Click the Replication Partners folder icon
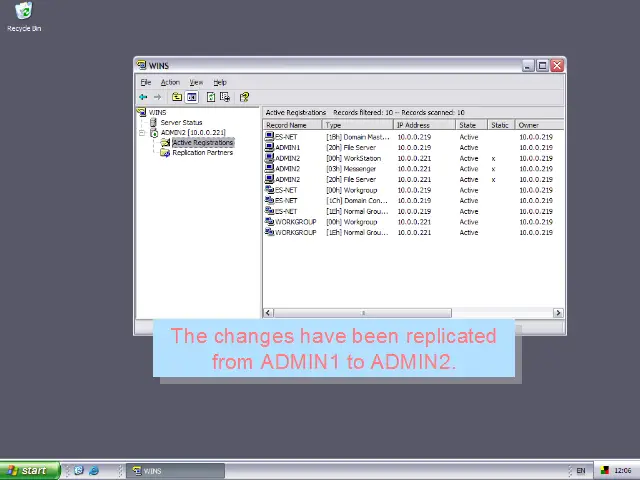The width and height of the screenshot is (640, 480). (x=165, y=153)
